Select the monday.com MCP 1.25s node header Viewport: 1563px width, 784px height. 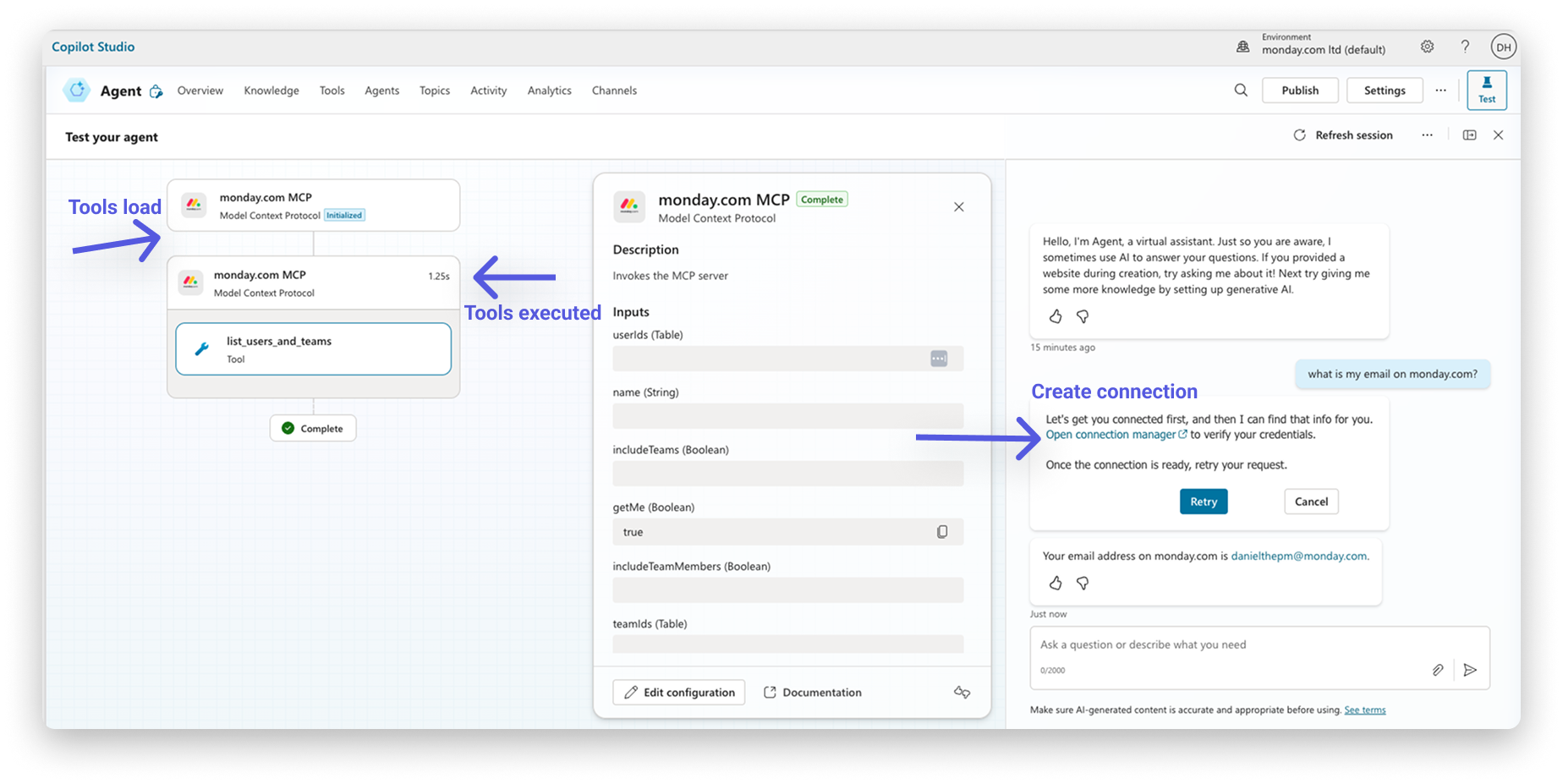314,282
